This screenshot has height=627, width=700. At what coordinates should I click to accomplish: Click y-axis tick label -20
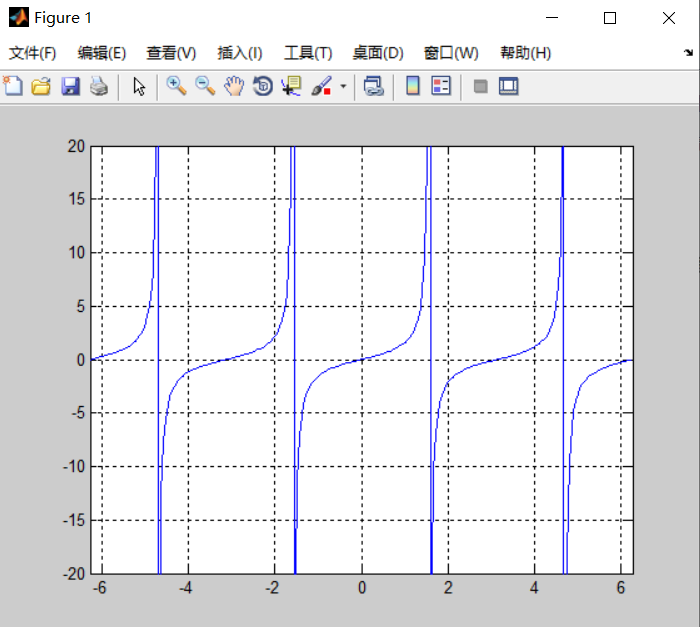[74, 574]
